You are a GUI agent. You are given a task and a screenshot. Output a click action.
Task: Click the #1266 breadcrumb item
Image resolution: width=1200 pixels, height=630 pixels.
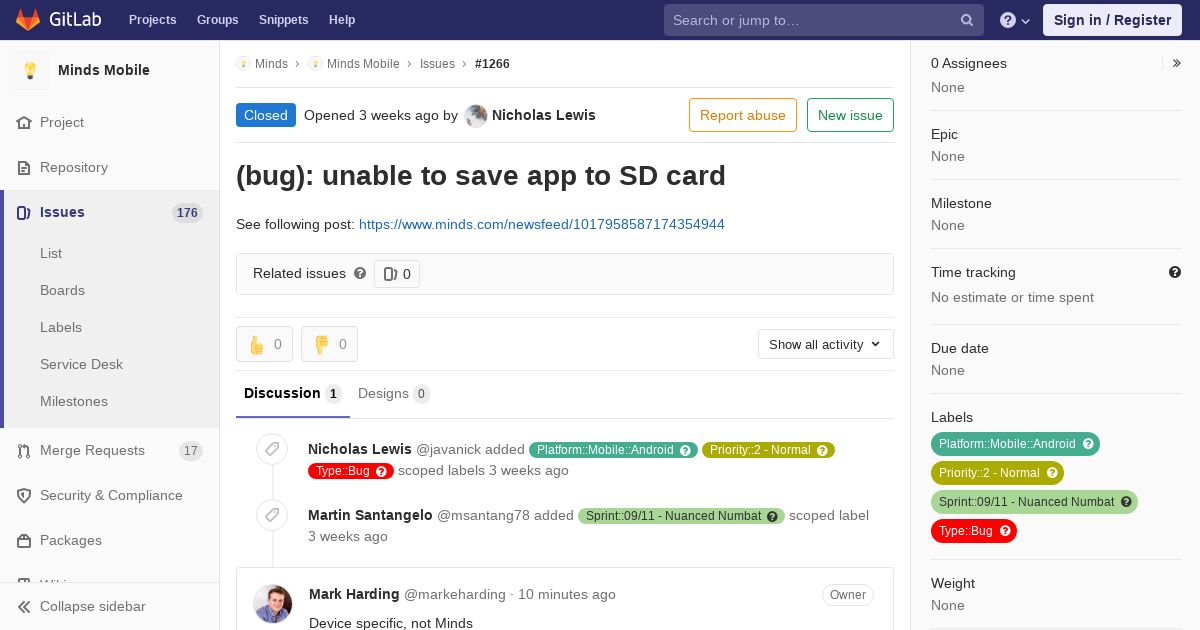pos(492,64)
